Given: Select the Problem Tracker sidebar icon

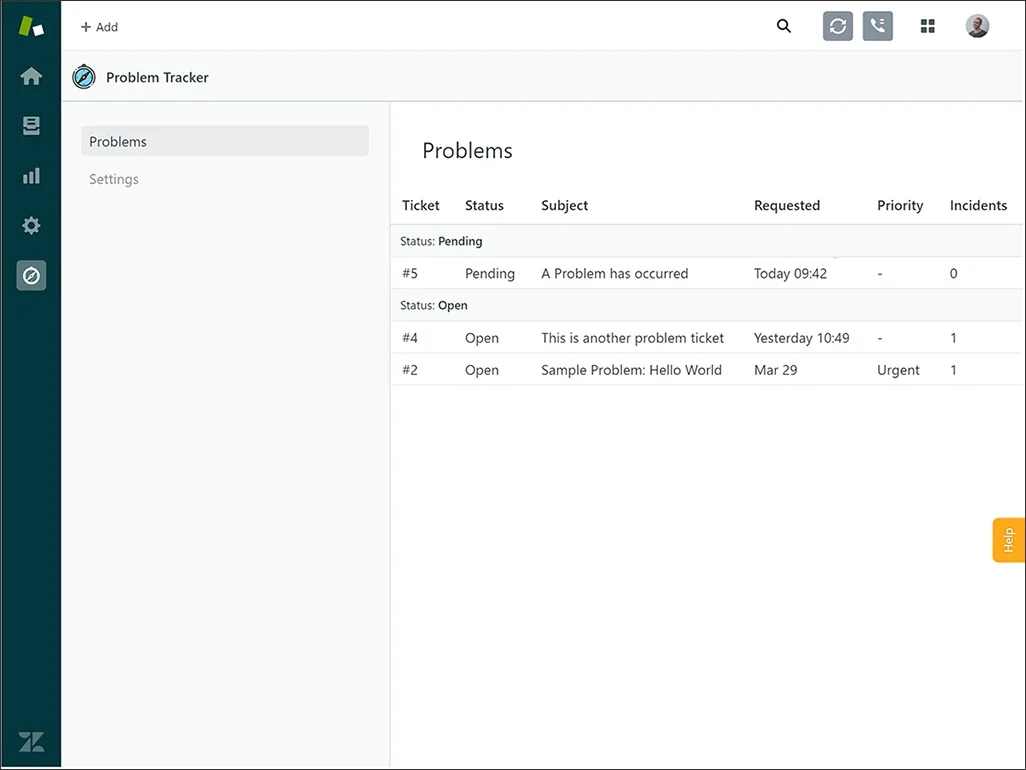Looking at the screenshot, I should (31, 275).
